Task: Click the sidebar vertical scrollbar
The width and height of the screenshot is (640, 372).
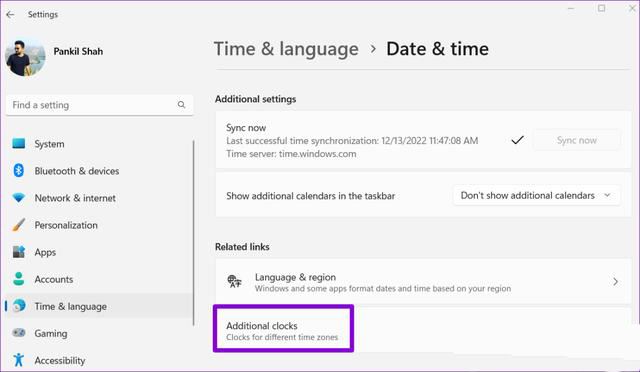Action: pos(193,233)
